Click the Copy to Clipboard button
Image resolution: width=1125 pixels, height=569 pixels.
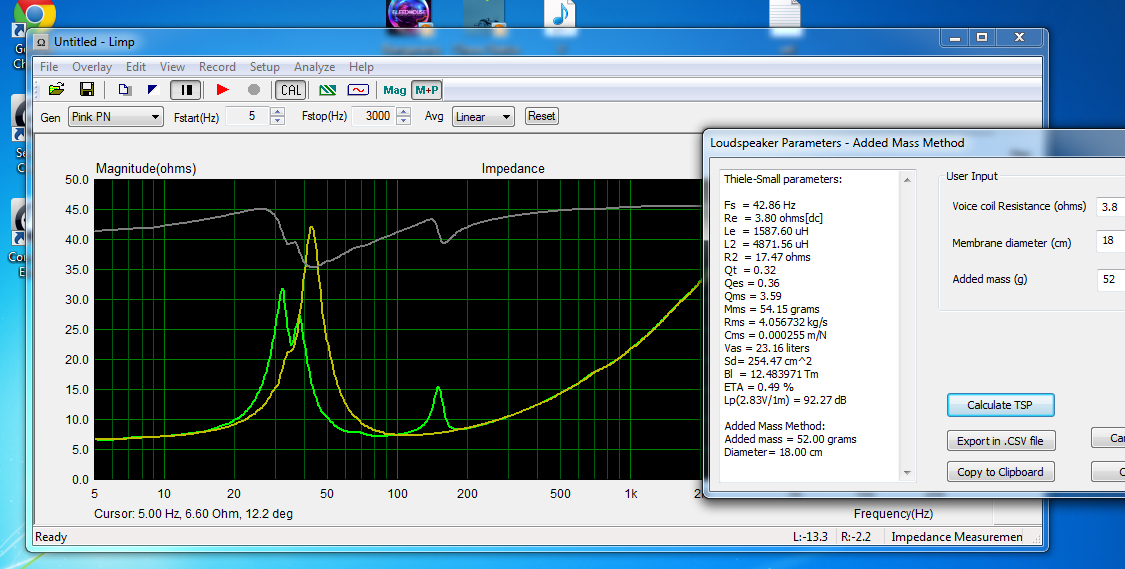pyautogui.click(x=1000, y=471)
